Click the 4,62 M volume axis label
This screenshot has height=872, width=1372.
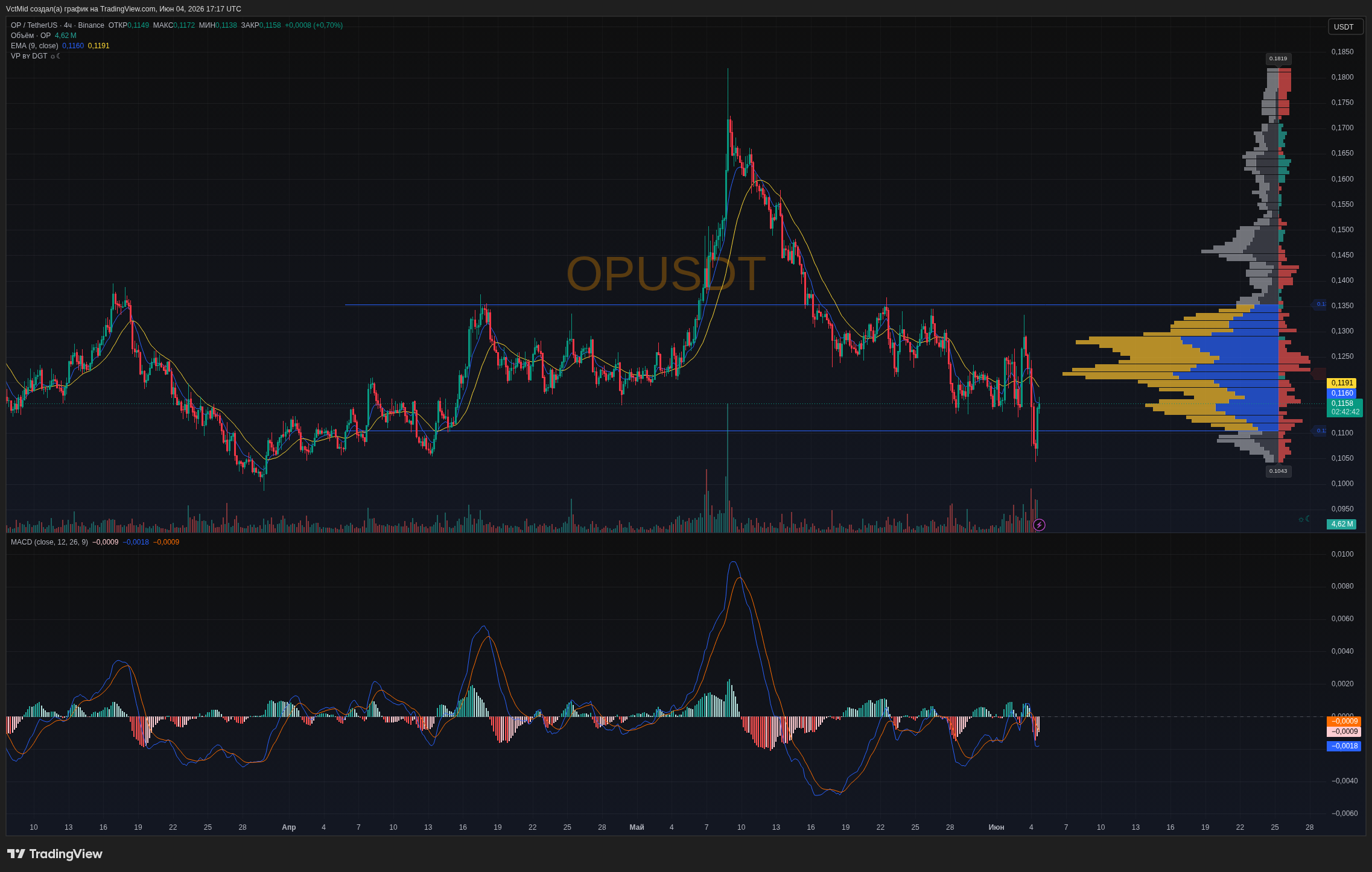tap(1342, 524)
